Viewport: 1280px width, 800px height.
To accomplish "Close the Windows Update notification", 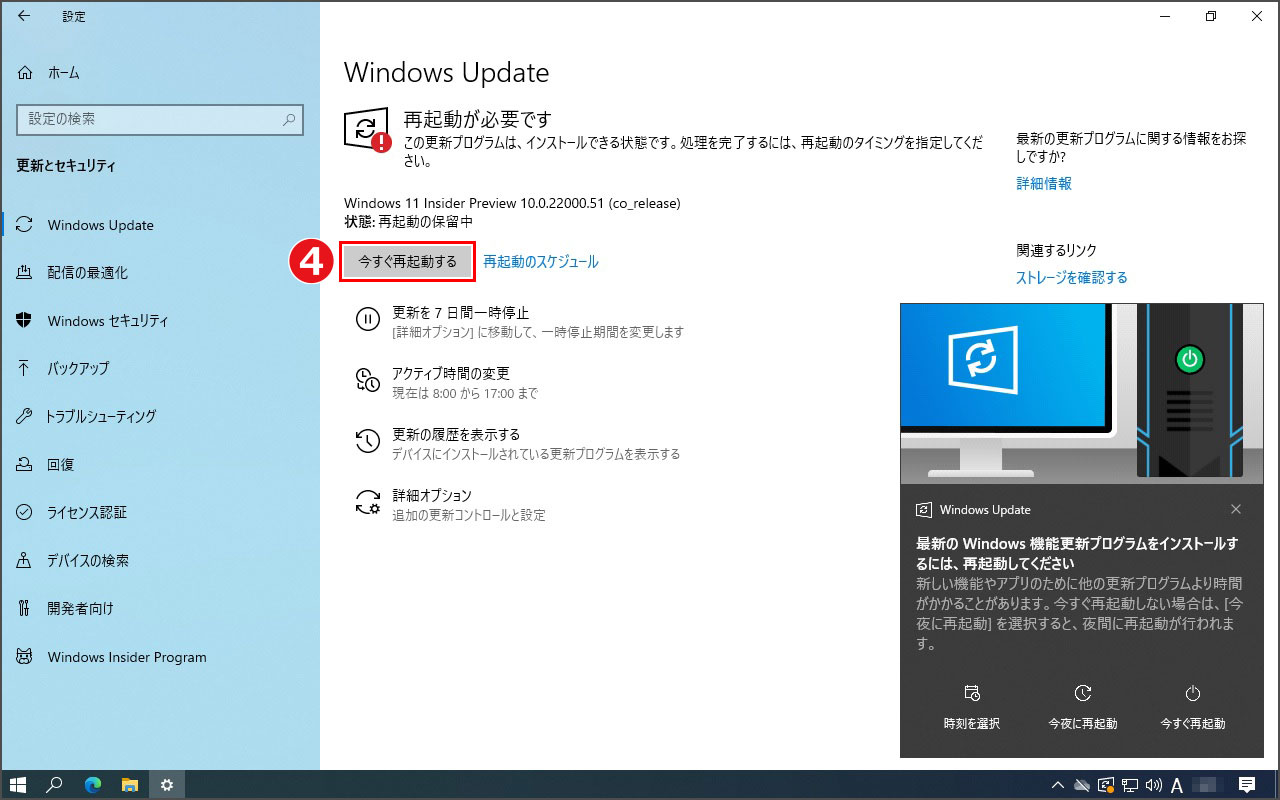I will (1236, 509).
